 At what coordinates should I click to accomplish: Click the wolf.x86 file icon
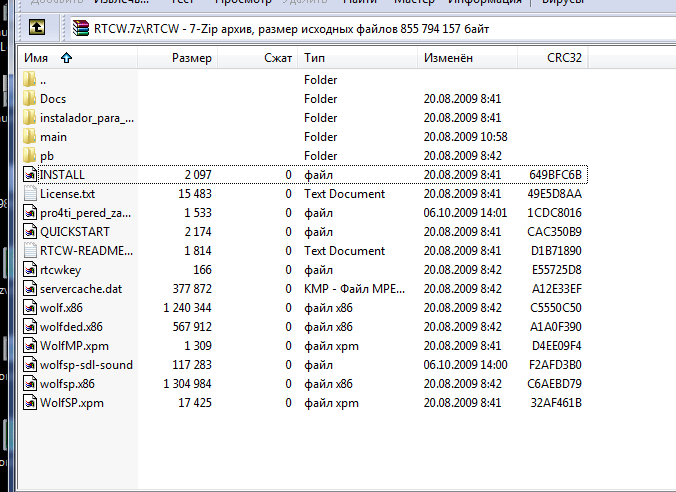[30, 307]
